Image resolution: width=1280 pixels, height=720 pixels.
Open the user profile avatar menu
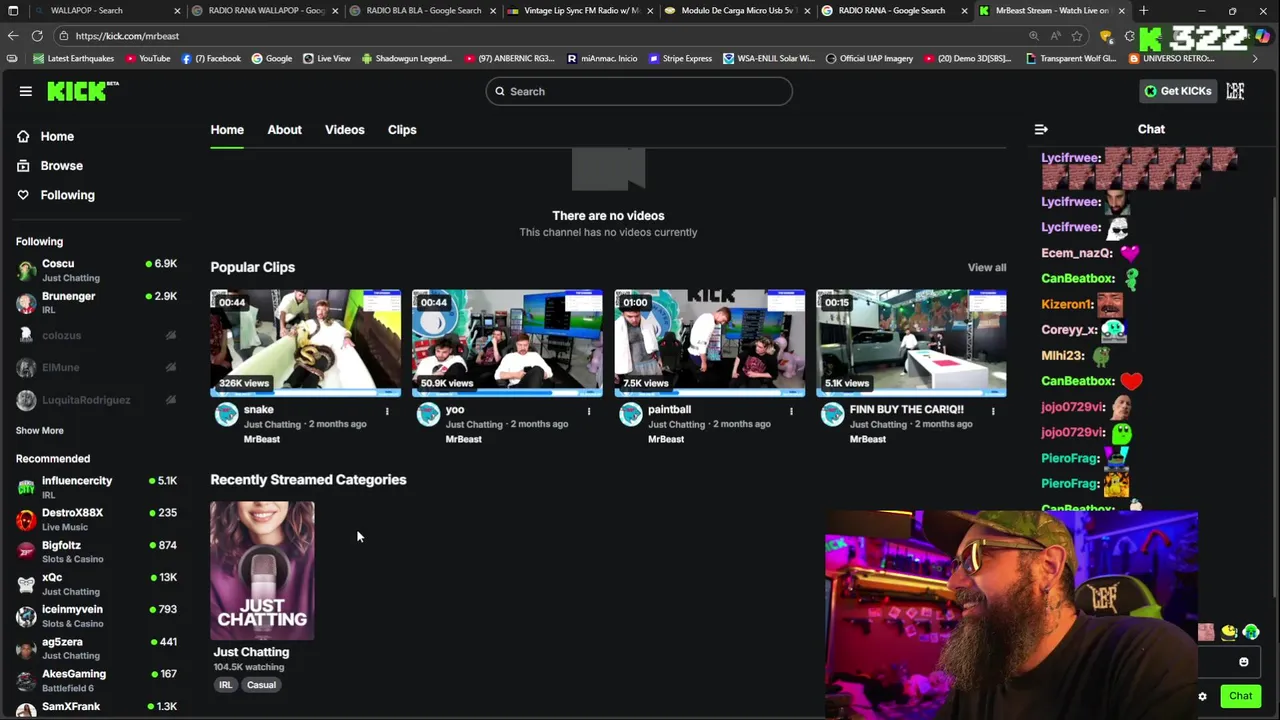1236,91
